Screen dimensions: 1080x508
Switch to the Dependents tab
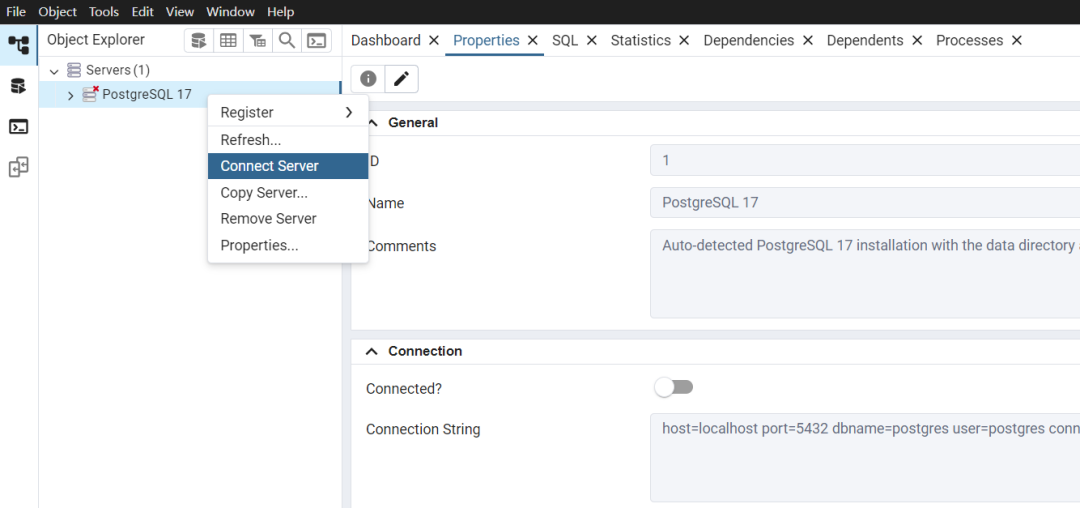click(x=865, y=41)
